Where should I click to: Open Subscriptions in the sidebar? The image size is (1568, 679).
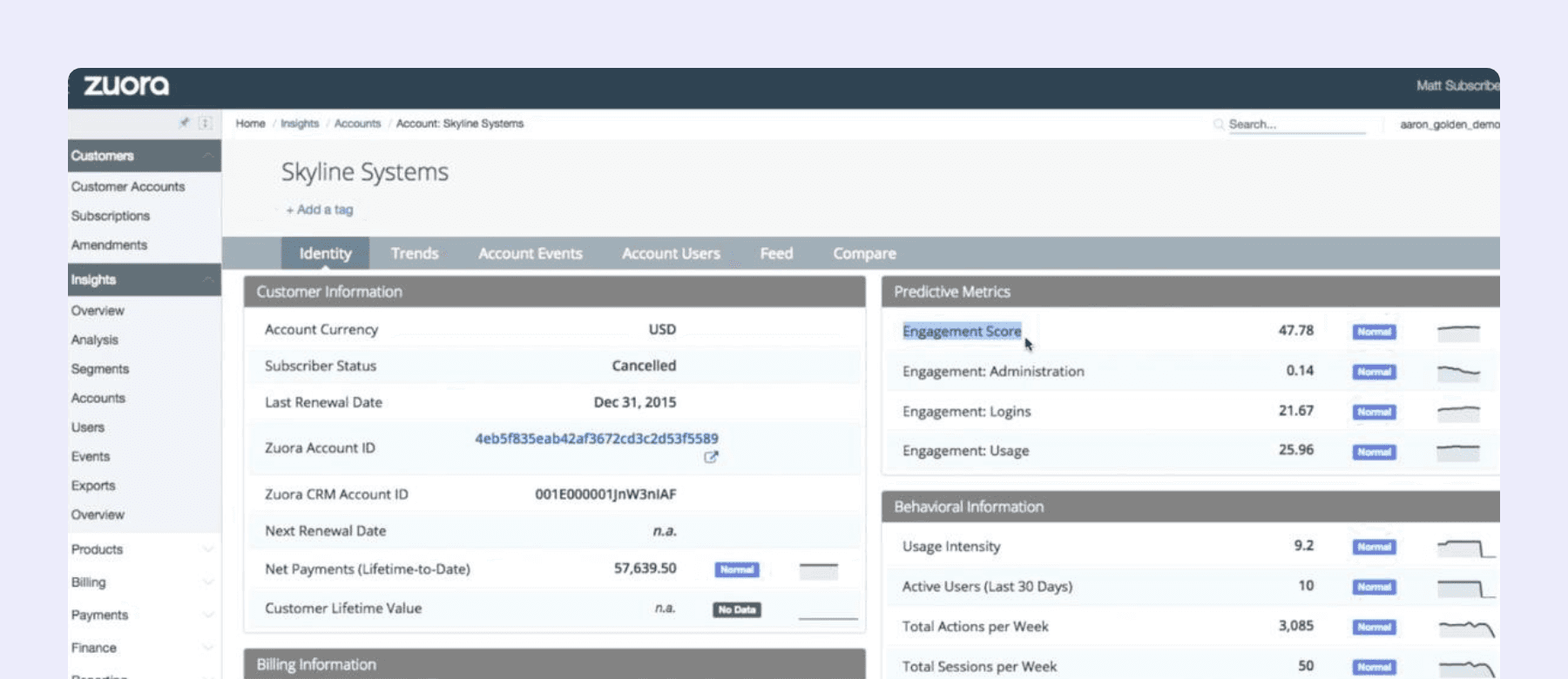111,216
